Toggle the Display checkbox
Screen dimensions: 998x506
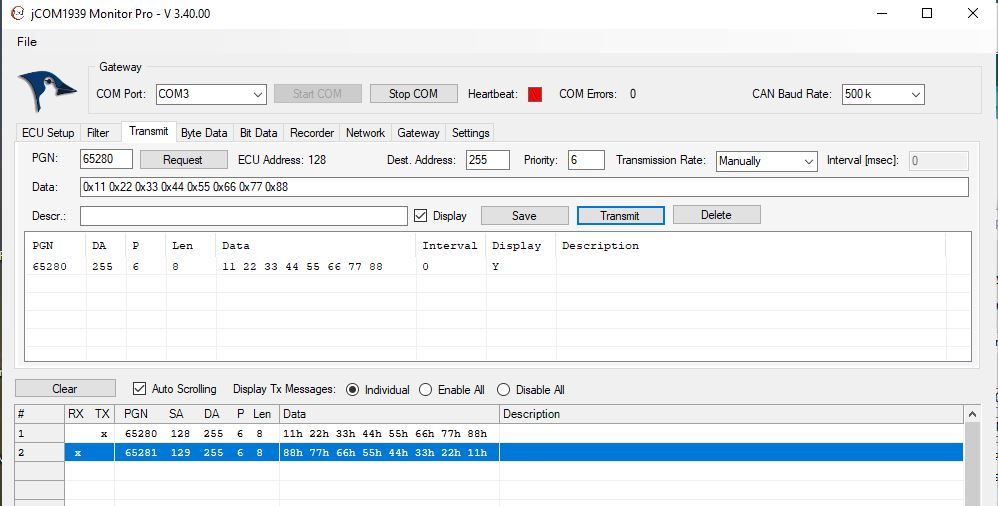[420, 215]
